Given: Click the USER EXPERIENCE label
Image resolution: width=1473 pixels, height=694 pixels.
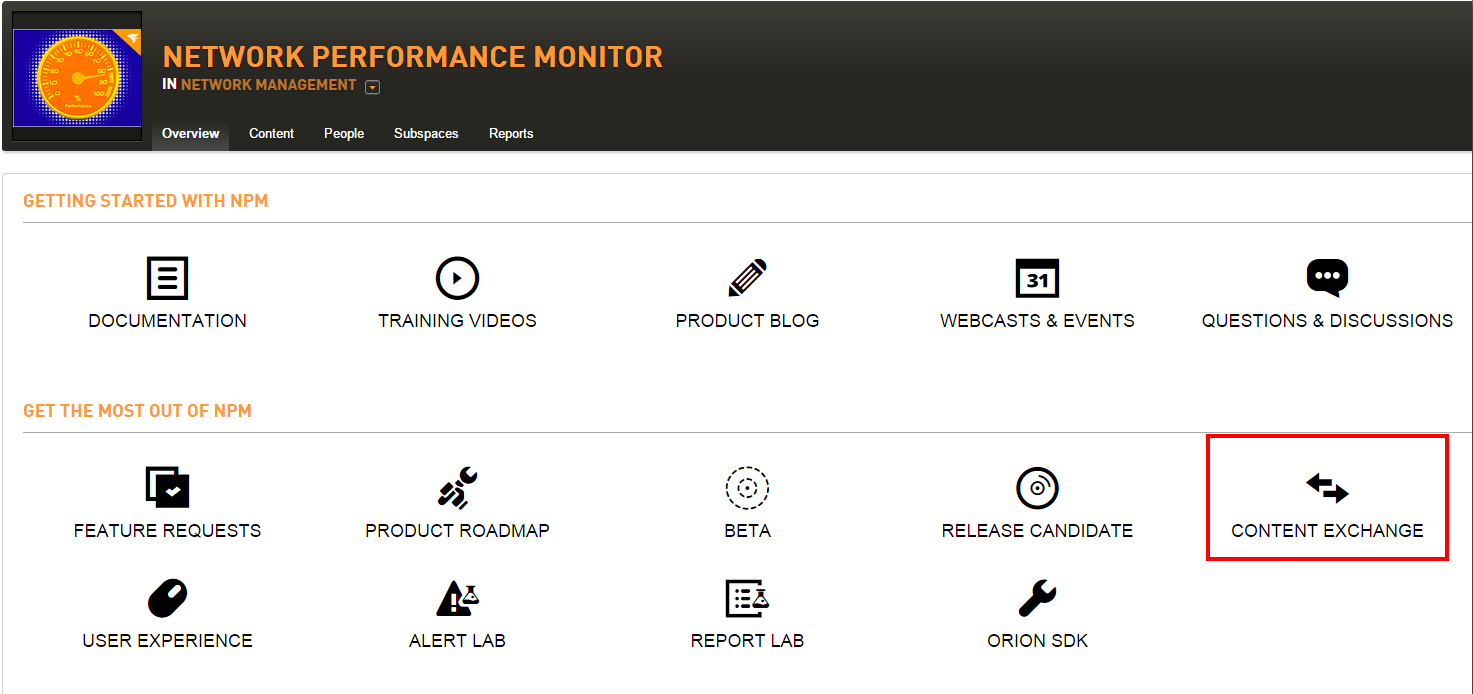Looking at the screenshot, I should point(167,641).
